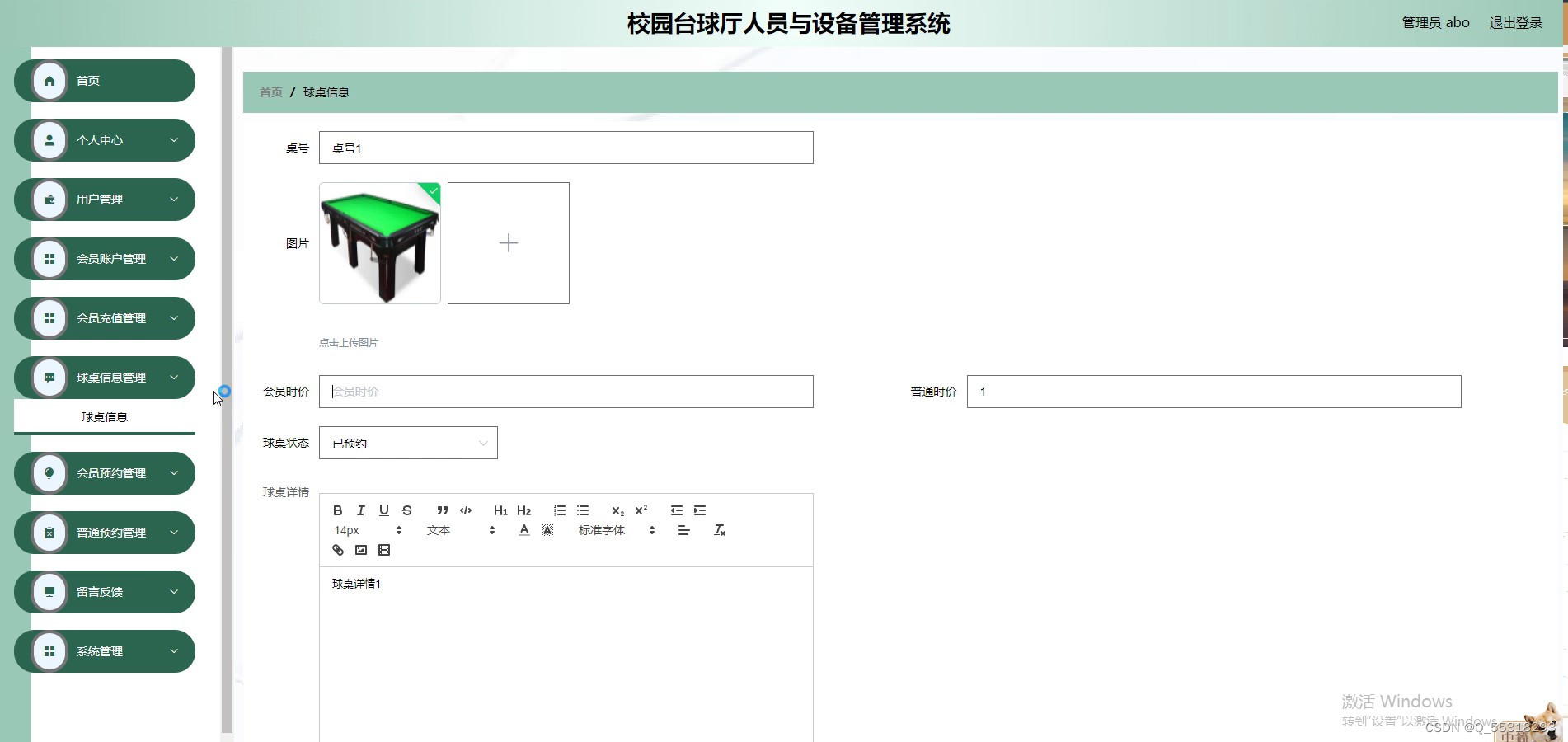Image resolution: width=1568 pixels, height=742 pixels.
Task: Insert a video using the film icon
Action: (x=383, y=549)
